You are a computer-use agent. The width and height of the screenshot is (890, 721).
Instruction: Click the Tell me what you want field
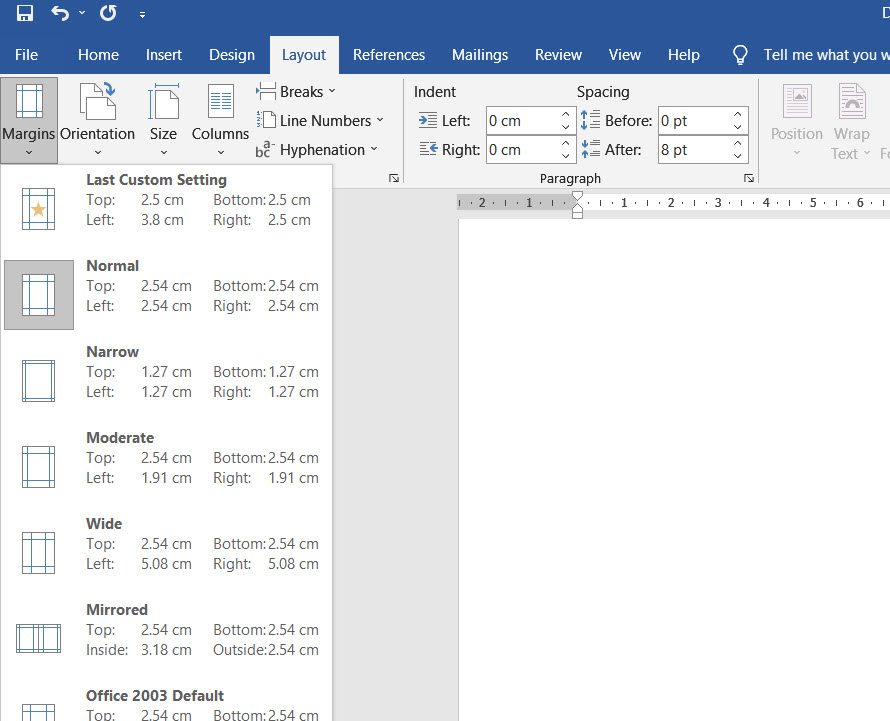point(826,55)
